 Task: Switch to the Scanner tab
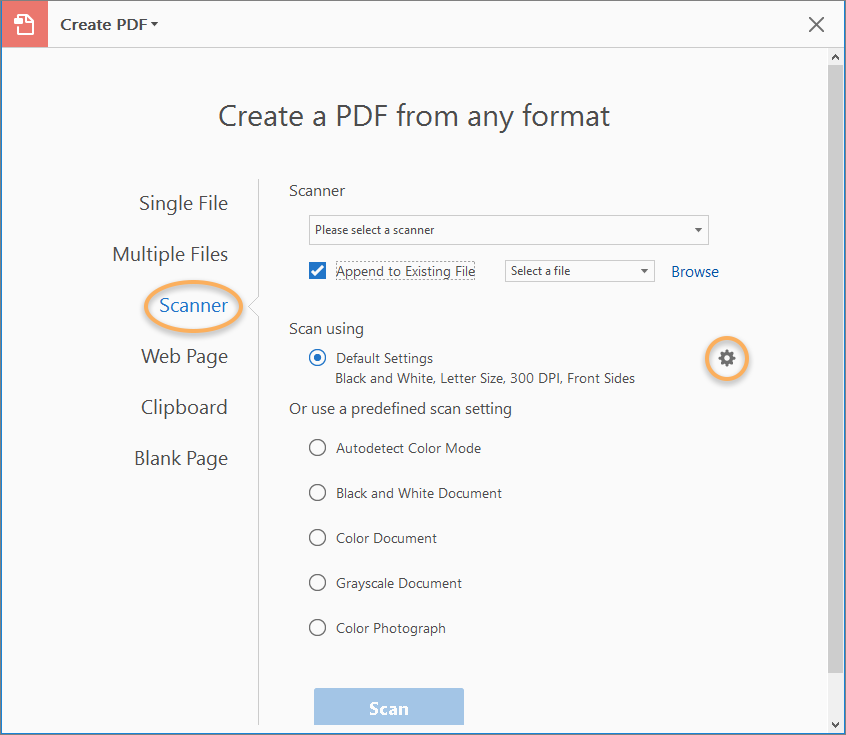point(192,305)
